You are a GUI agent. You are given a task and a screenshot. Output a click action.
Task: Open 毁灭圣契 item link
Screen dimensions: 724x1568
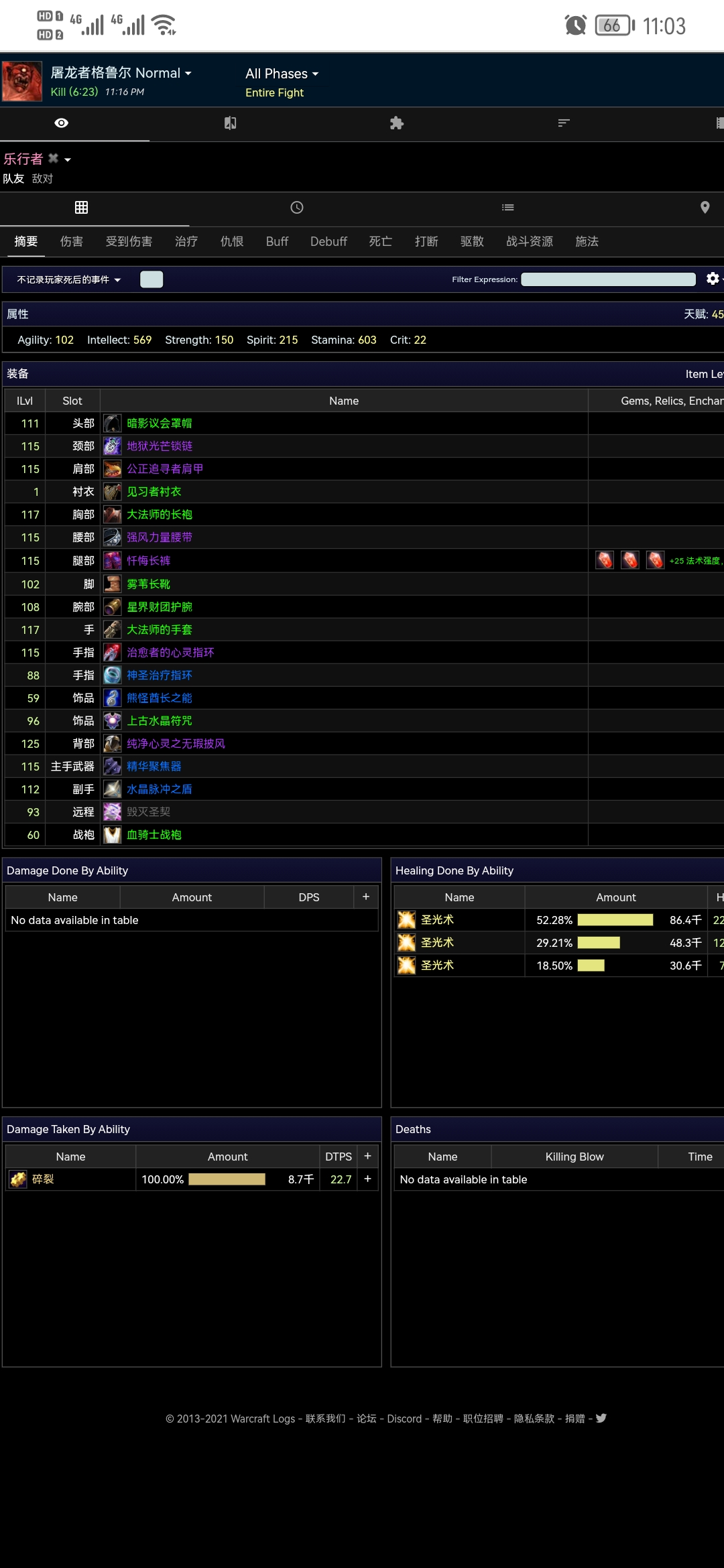149,812
